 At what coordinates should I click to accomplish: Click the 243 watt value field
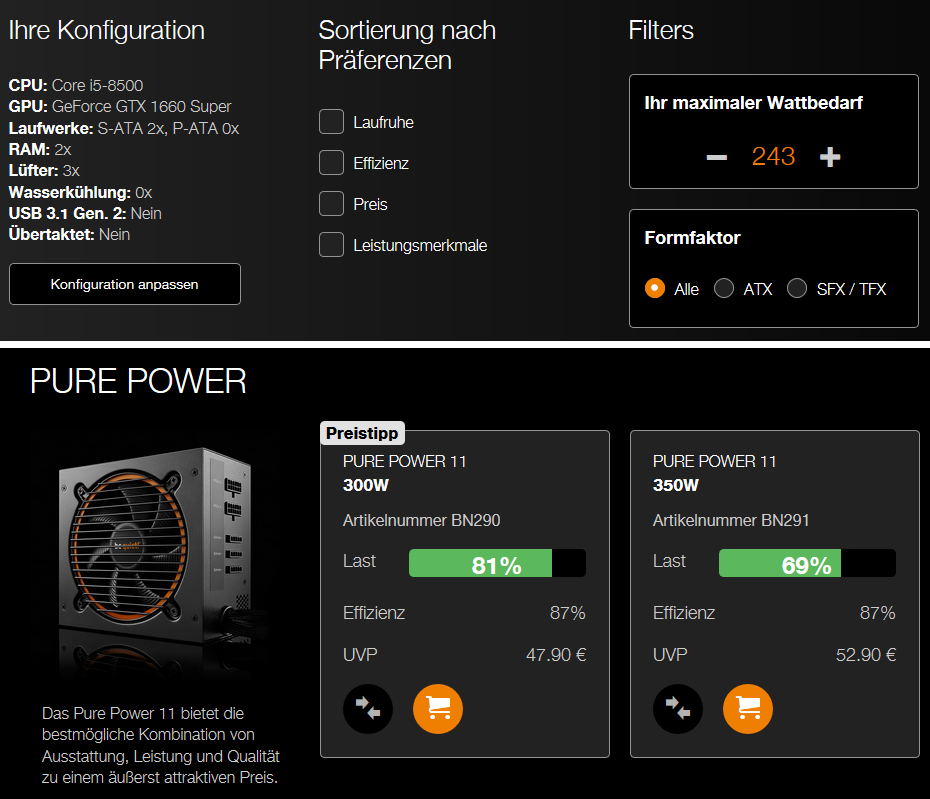773,157
